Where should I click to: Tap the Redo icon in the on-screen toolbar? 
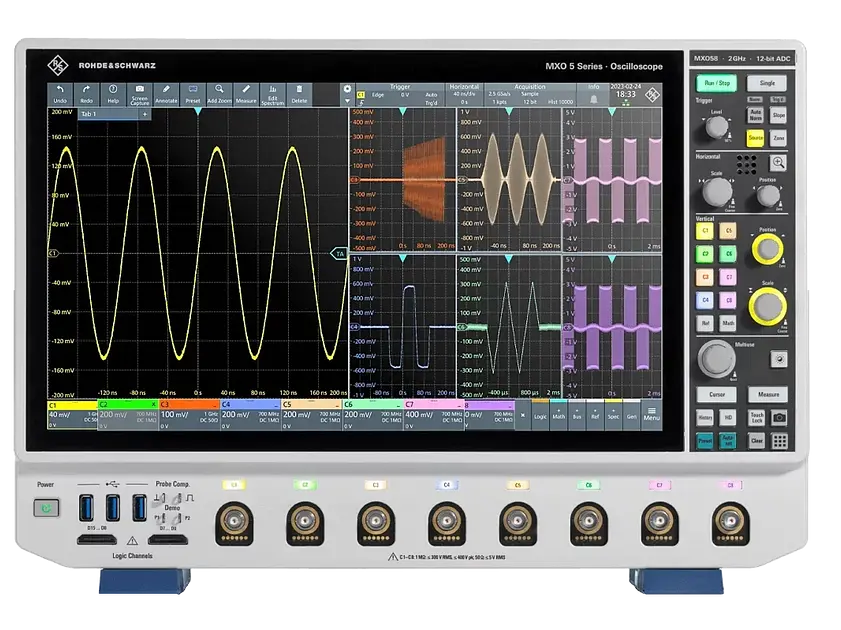pyautogui.click(x=86, y=94)
